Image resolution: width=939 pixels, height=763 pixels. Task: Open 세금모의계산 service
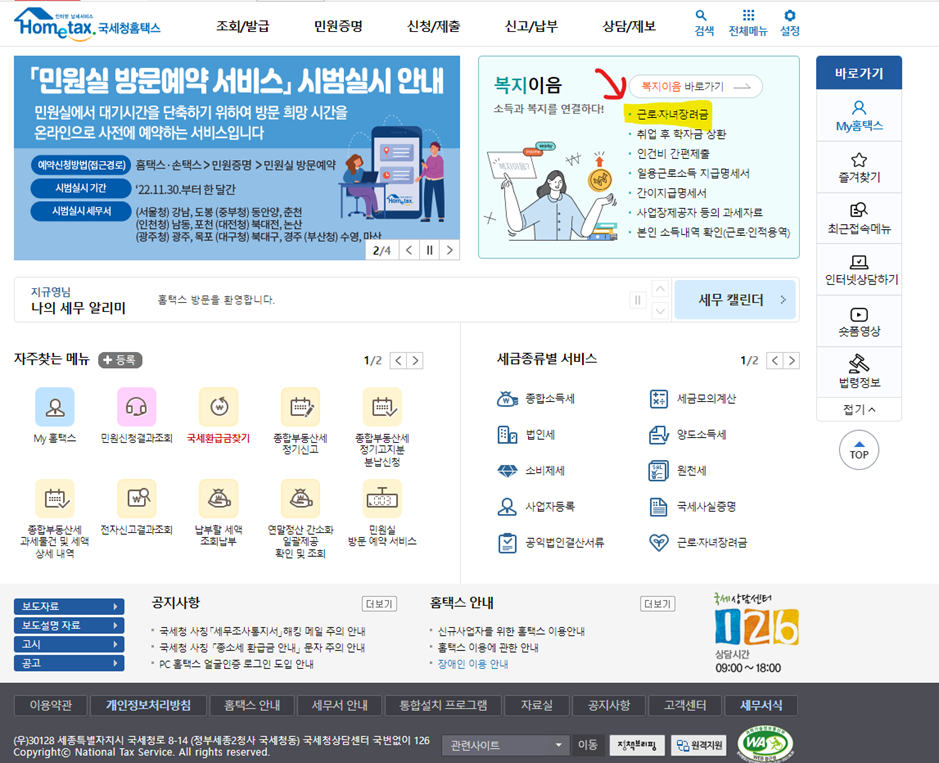pyautogui.click(x=693, y=399)
